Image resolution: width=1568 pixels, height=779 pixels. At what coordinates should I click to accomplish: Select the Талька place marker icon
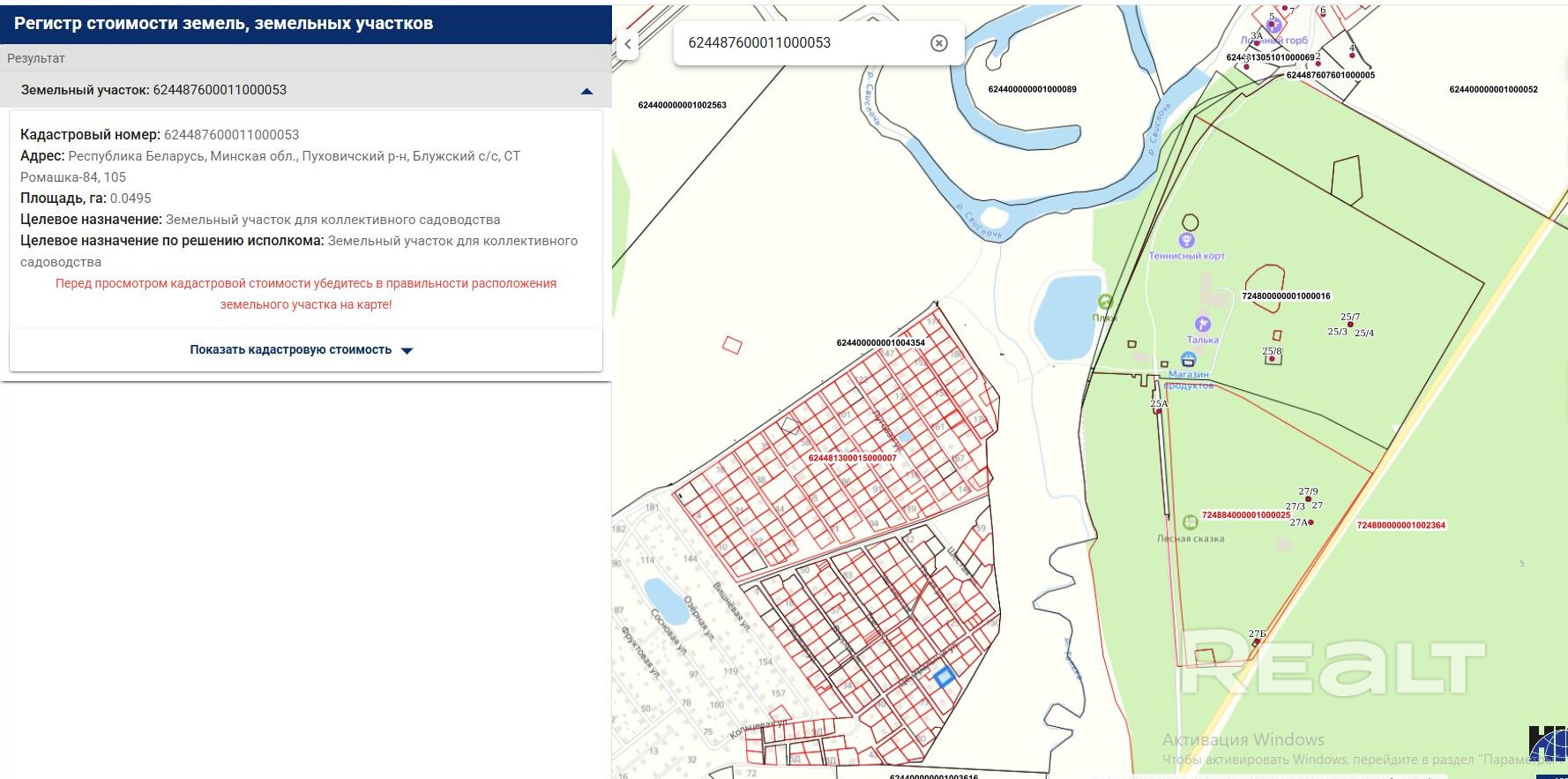pos(1202,325)
